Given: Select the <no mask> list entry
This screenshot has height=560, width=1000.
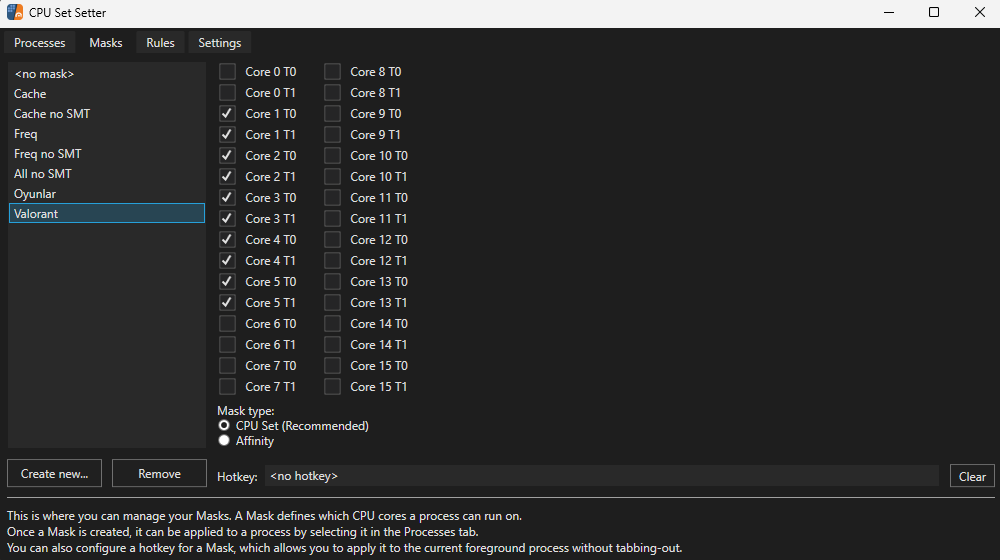Looking at the screenshot, I should tap(107, 74).
